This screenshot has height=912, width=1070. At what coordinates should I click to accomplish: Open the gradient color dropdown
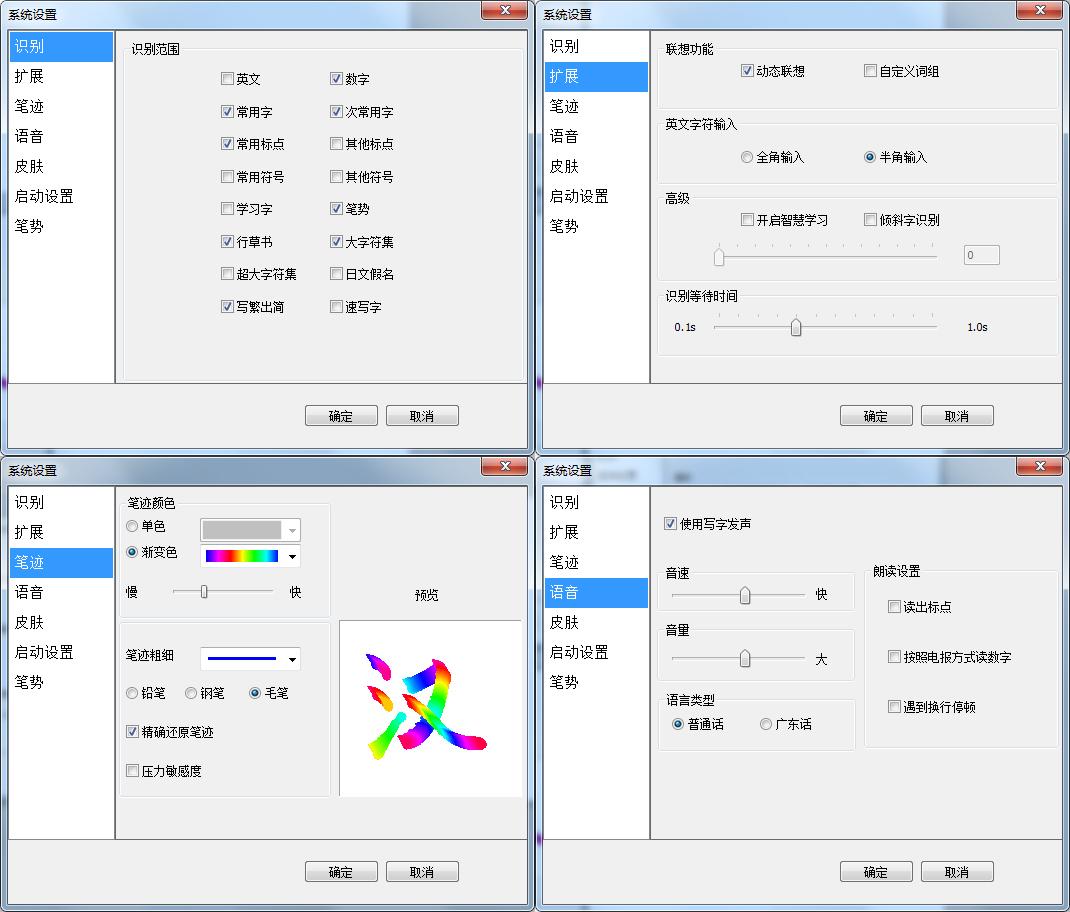pyautogui.click(x=250, y=556)
